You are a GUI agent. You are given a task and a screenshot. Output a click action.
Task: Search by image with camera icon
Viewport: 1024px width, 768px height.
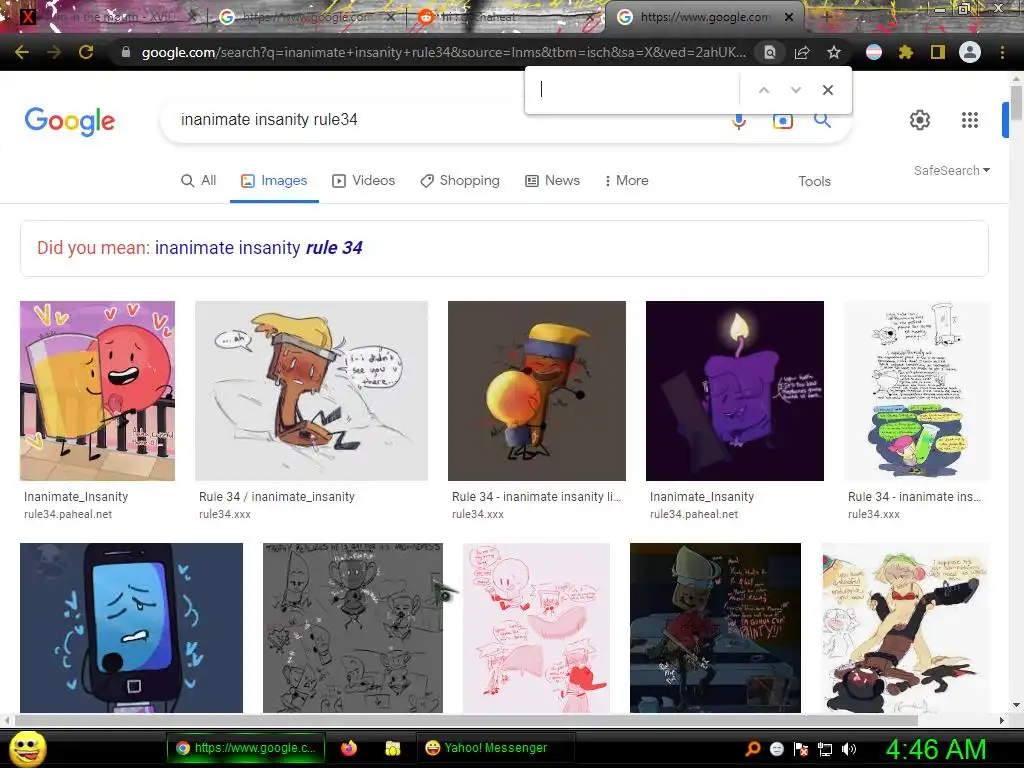click(x=782, y=121)
